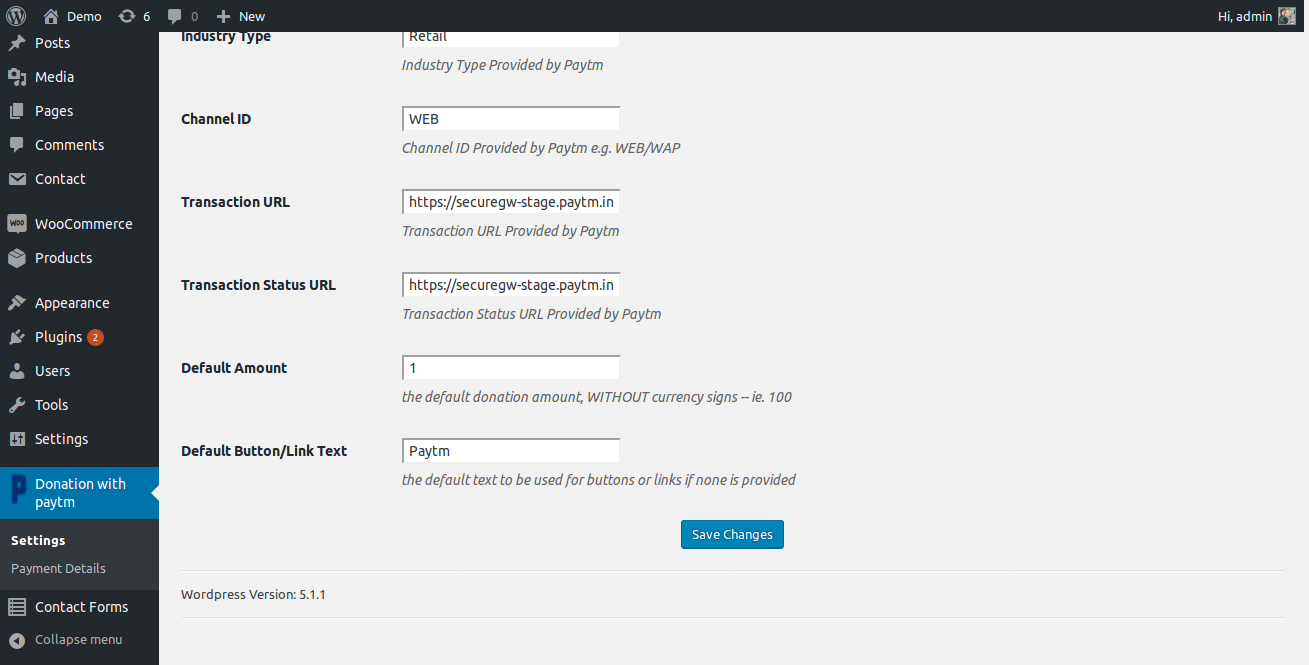Open the New content menu
Viewport: 1309px width, 665px height.
click(x=241, y=16)
